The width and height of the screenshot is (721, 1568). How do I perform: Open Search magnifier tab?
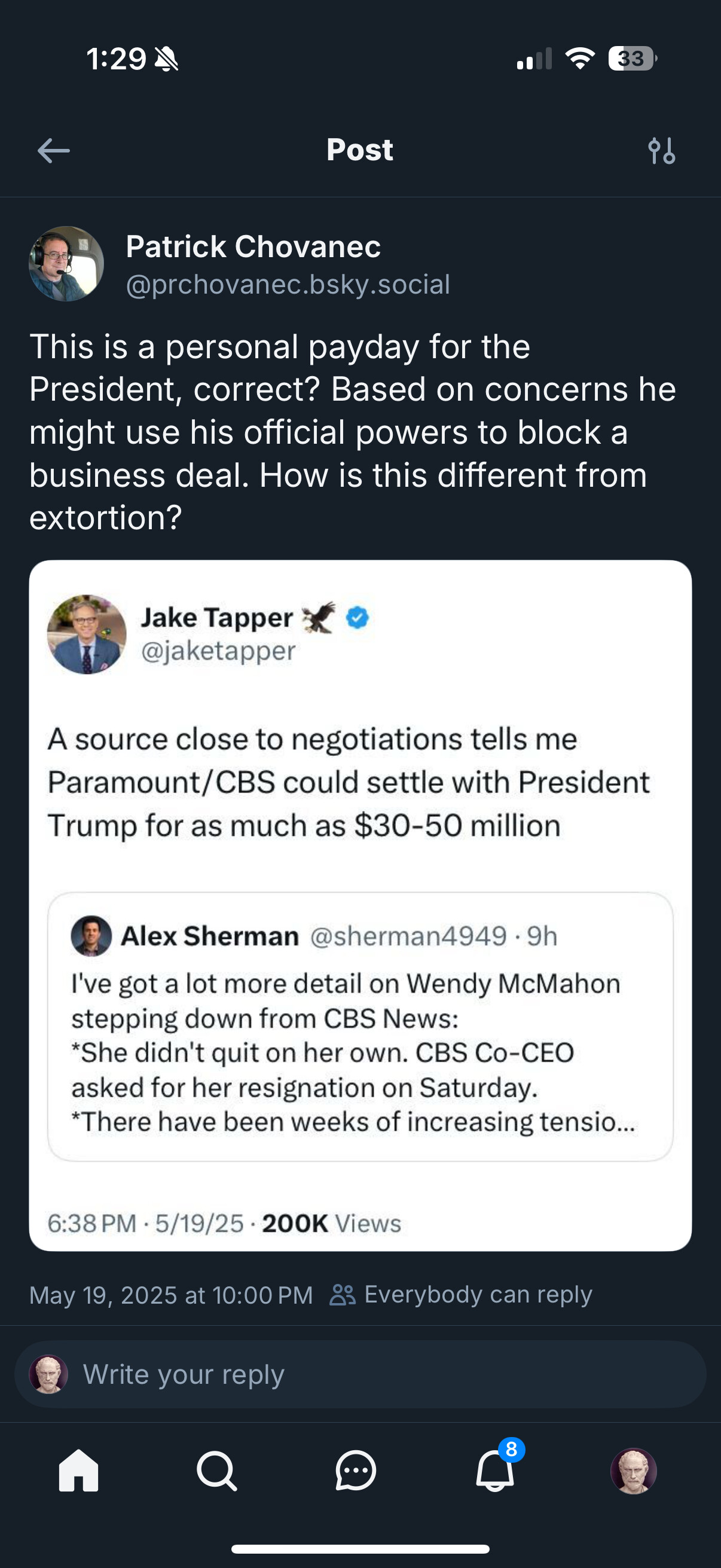[x=216, y=1471]
